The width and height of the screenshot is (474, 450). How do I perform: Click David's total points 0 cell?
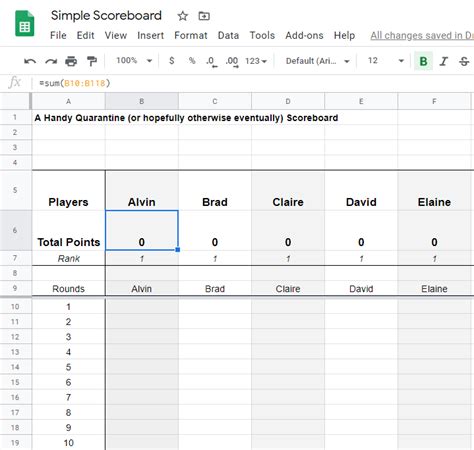point(361,230)
